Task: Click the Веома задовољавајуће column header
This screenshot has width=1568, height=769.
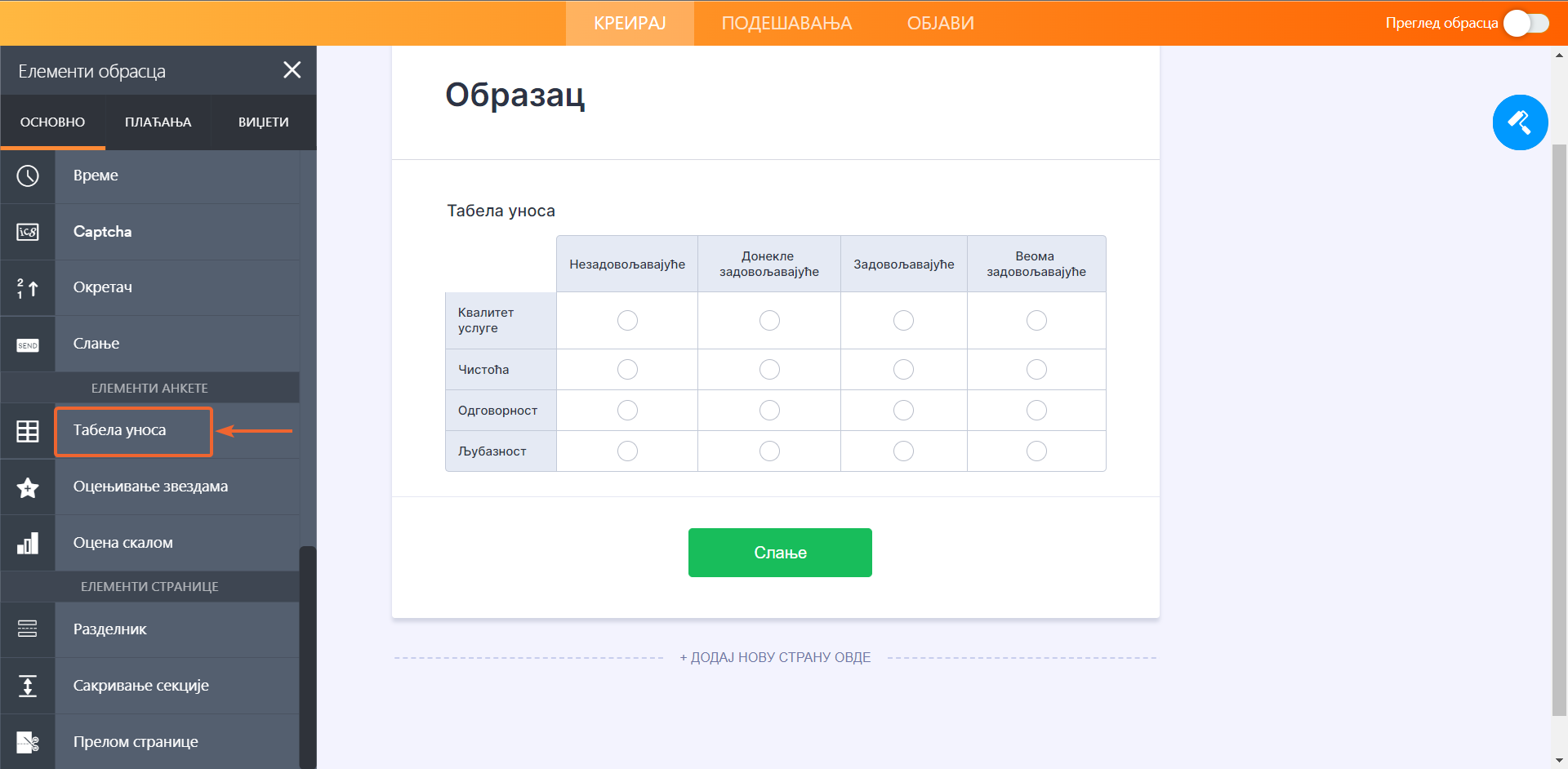Action: (1036, 264)
